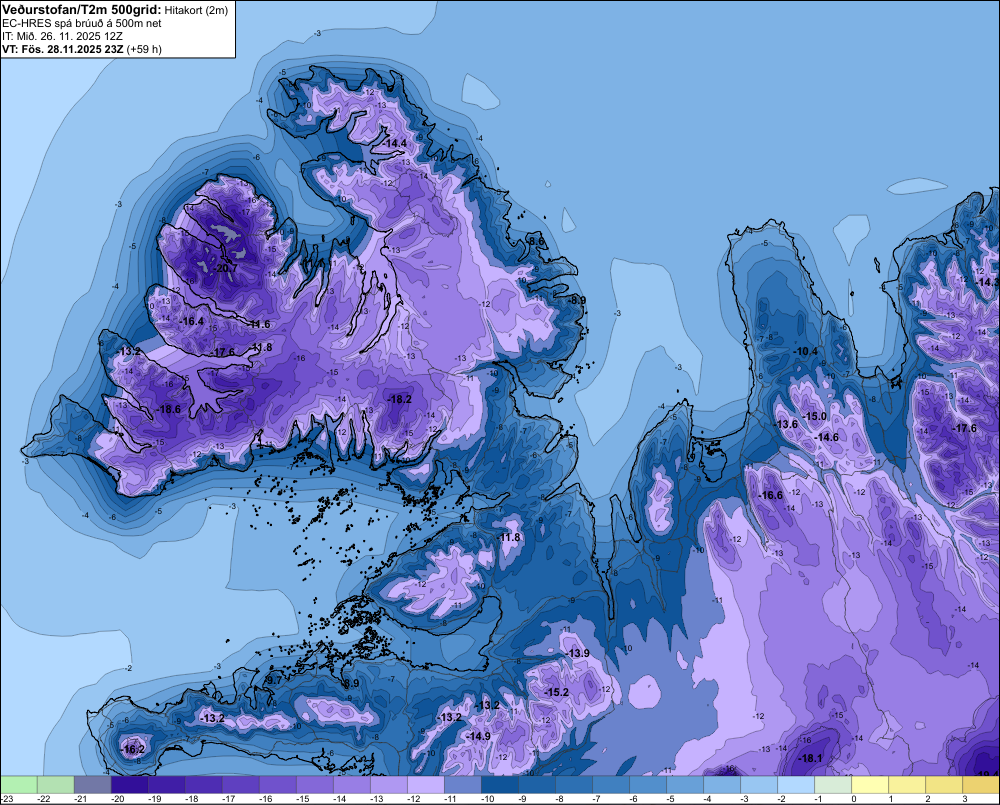Click the -18.1 temperature label
1000x805 pixels.
(x=811, y=758)
